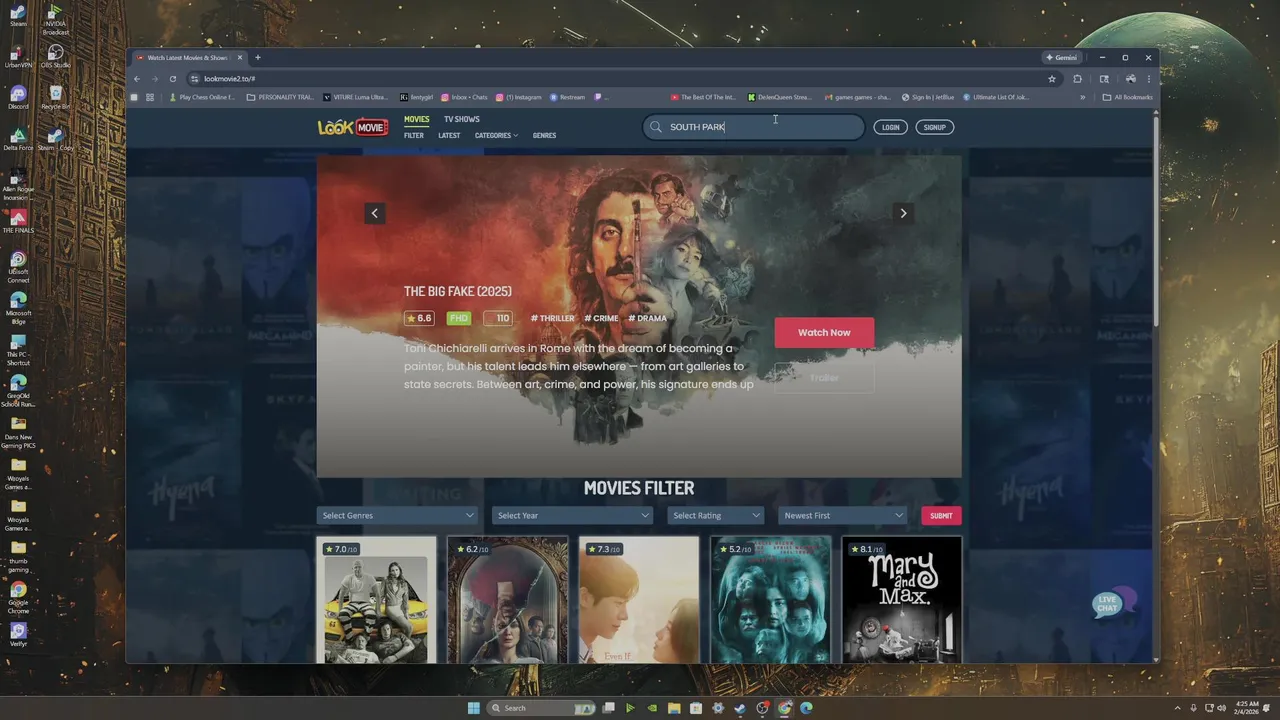1280x720 pixels.
Task: Open Chrome three-dot menu
Action: pos(1149,79)
